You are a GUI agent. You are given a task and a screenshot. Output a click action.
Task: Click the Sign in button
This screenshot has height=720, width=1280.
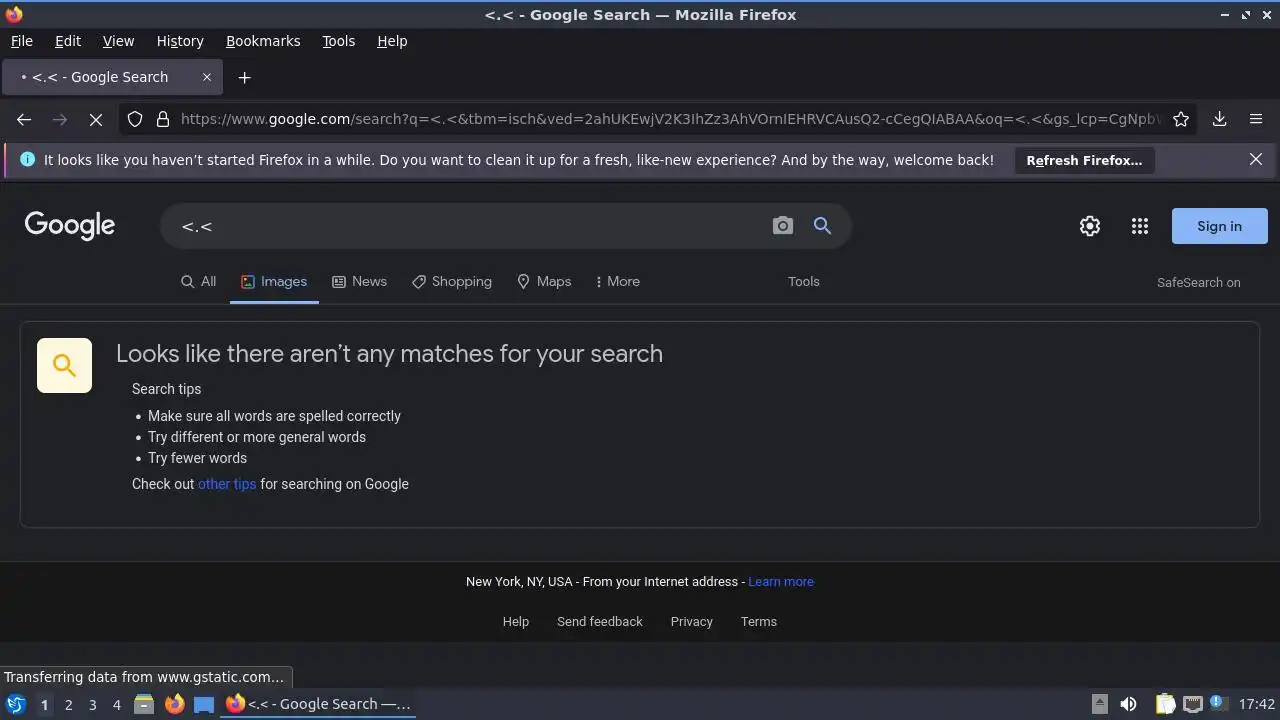tap(1219, 226)
